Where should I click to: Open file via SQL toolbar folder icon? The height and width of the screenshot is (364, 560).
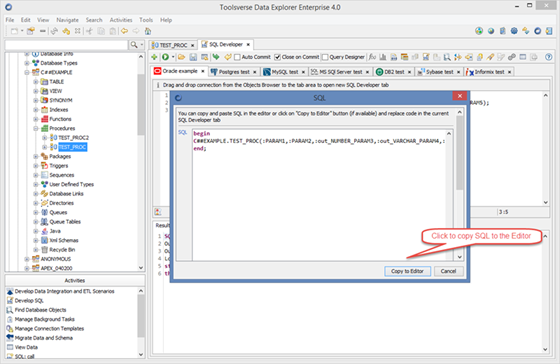[x=181, y=57]
